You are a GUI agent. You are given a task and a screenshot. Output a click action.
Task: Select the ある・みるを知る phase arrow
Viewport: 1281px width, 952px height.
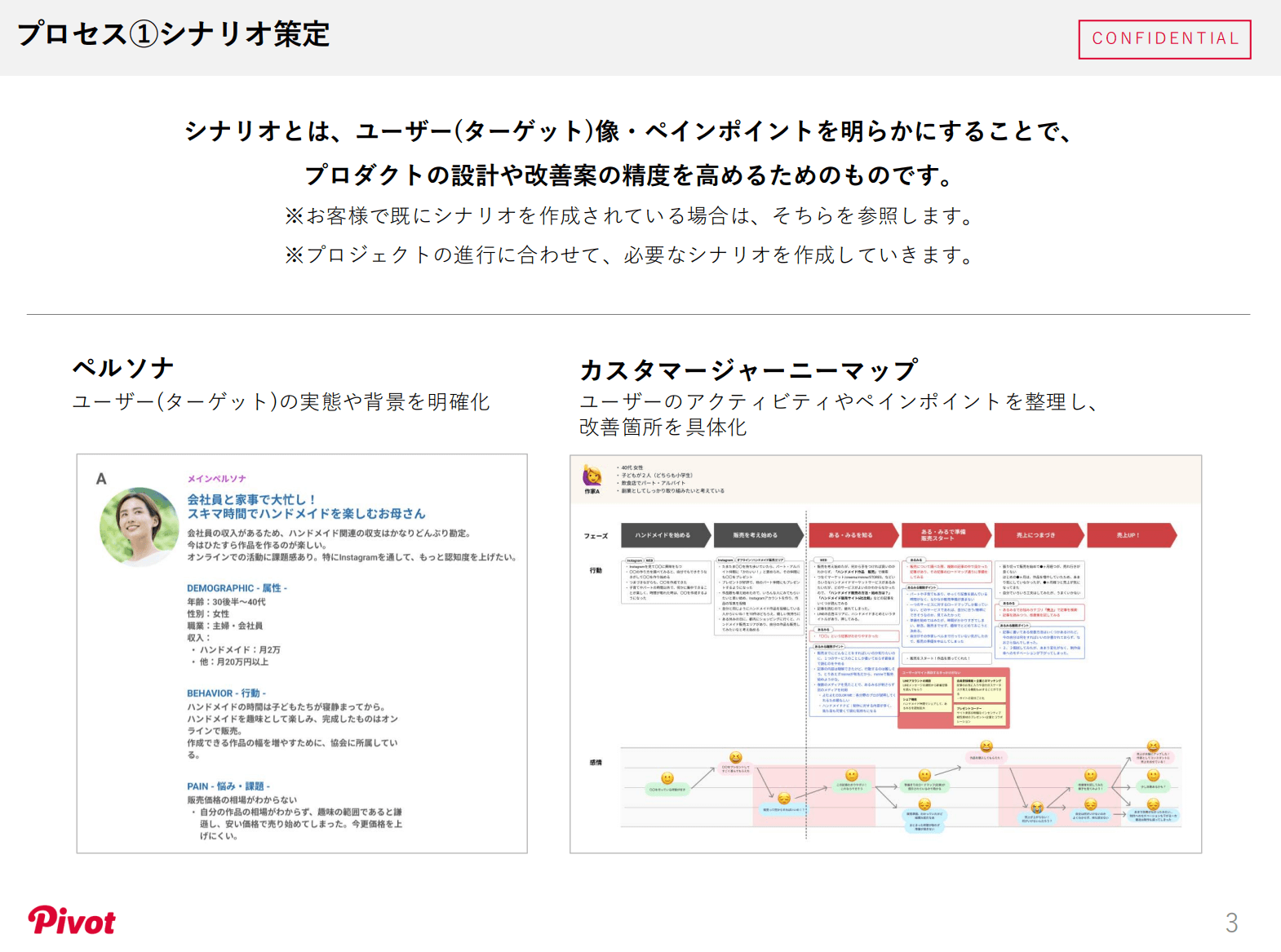[x=853, y=535]
